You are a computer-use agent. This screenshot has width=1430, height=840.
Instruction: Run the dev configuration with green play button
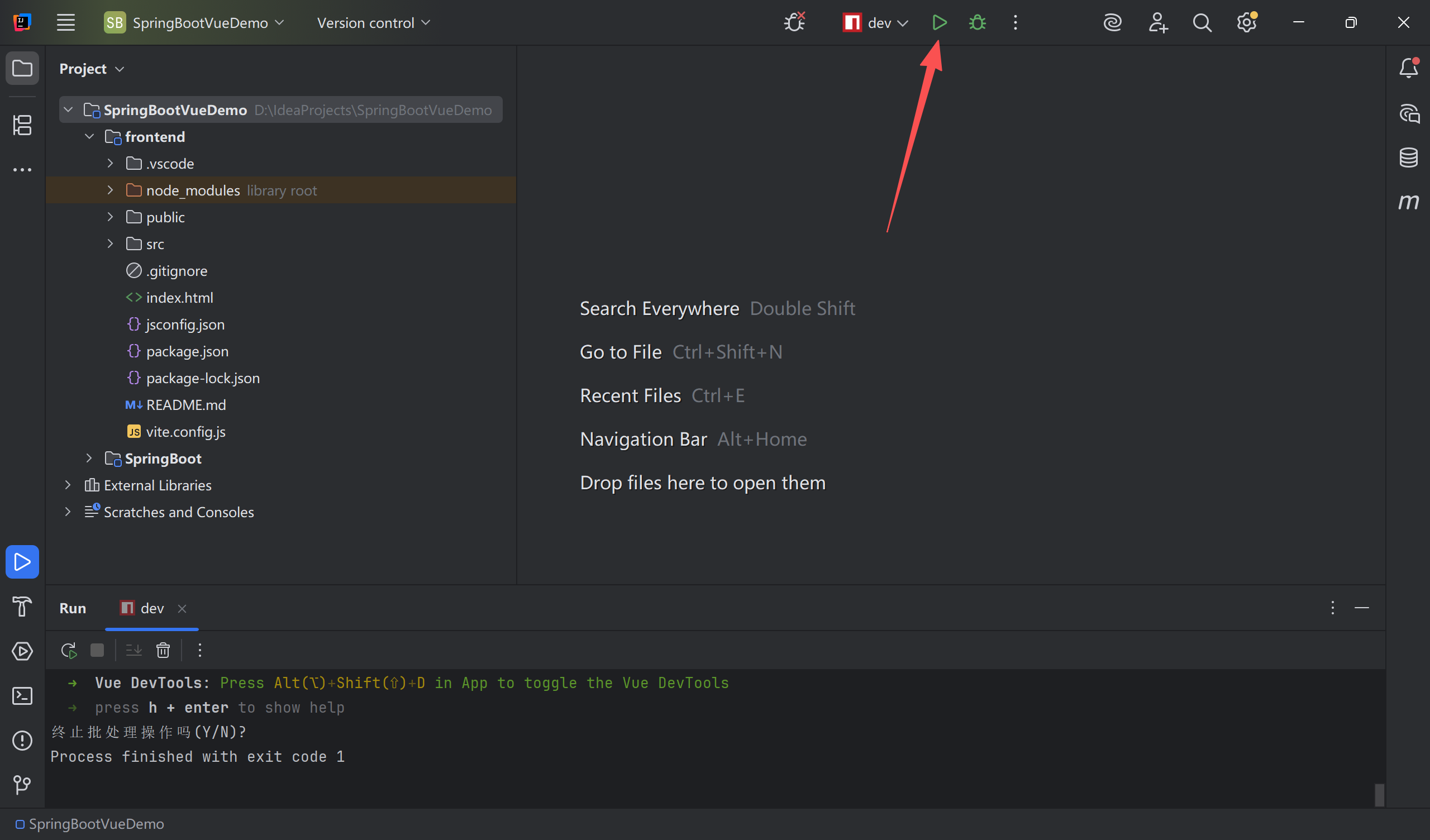939,23
